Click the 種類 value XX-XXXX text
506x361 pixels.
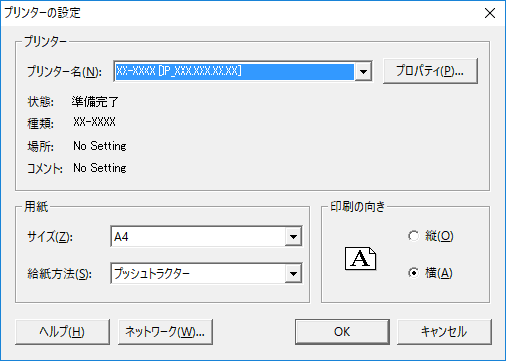click(x=94, y=122)
